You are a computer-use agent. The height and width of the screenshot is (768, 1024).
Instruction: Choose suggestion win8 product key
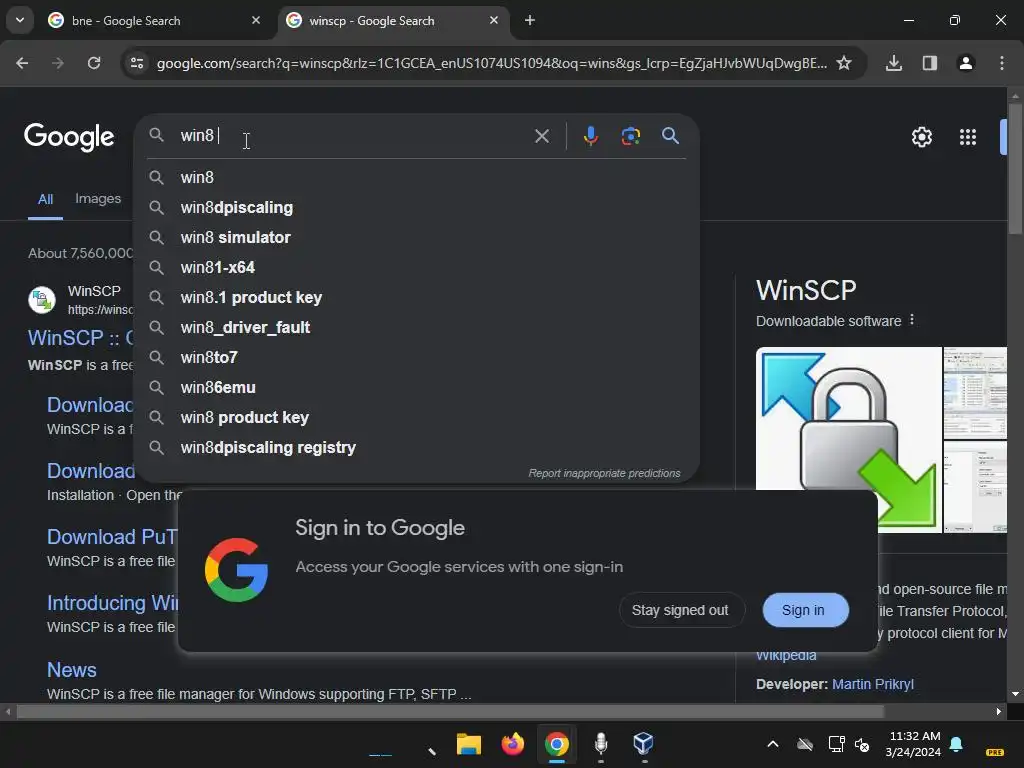(x=416, y=417)
